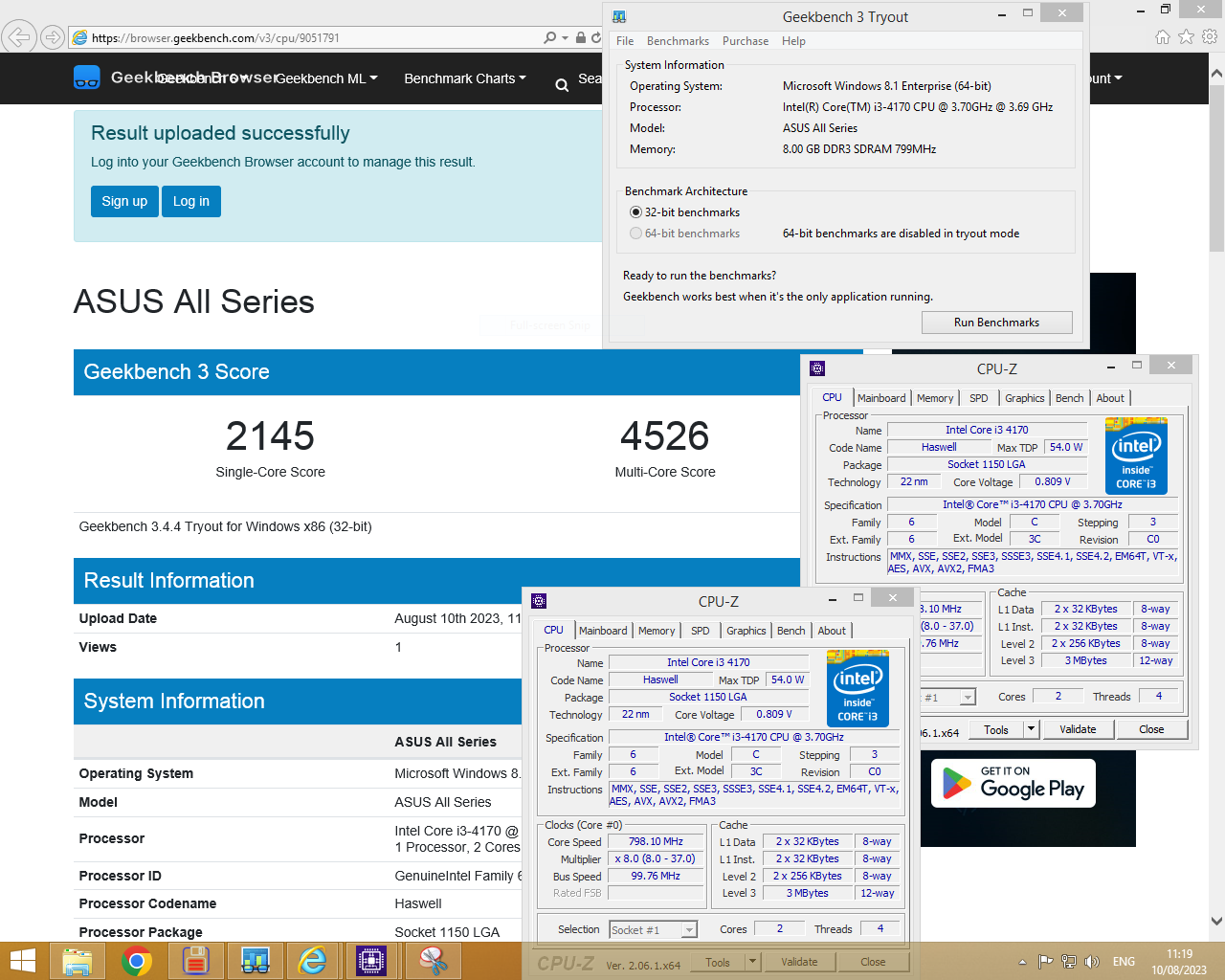Click the security lock icon in address bar
1225x980 pixels.
pyautogui.click(x=580, y=37)
